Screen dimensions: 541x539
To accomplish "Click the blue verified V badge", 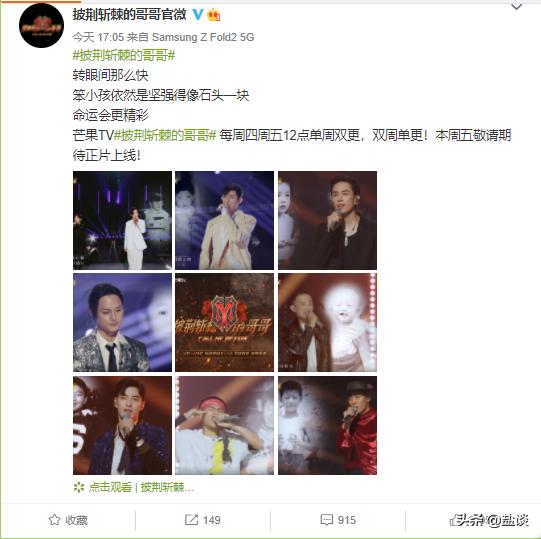I will (198, 14).
